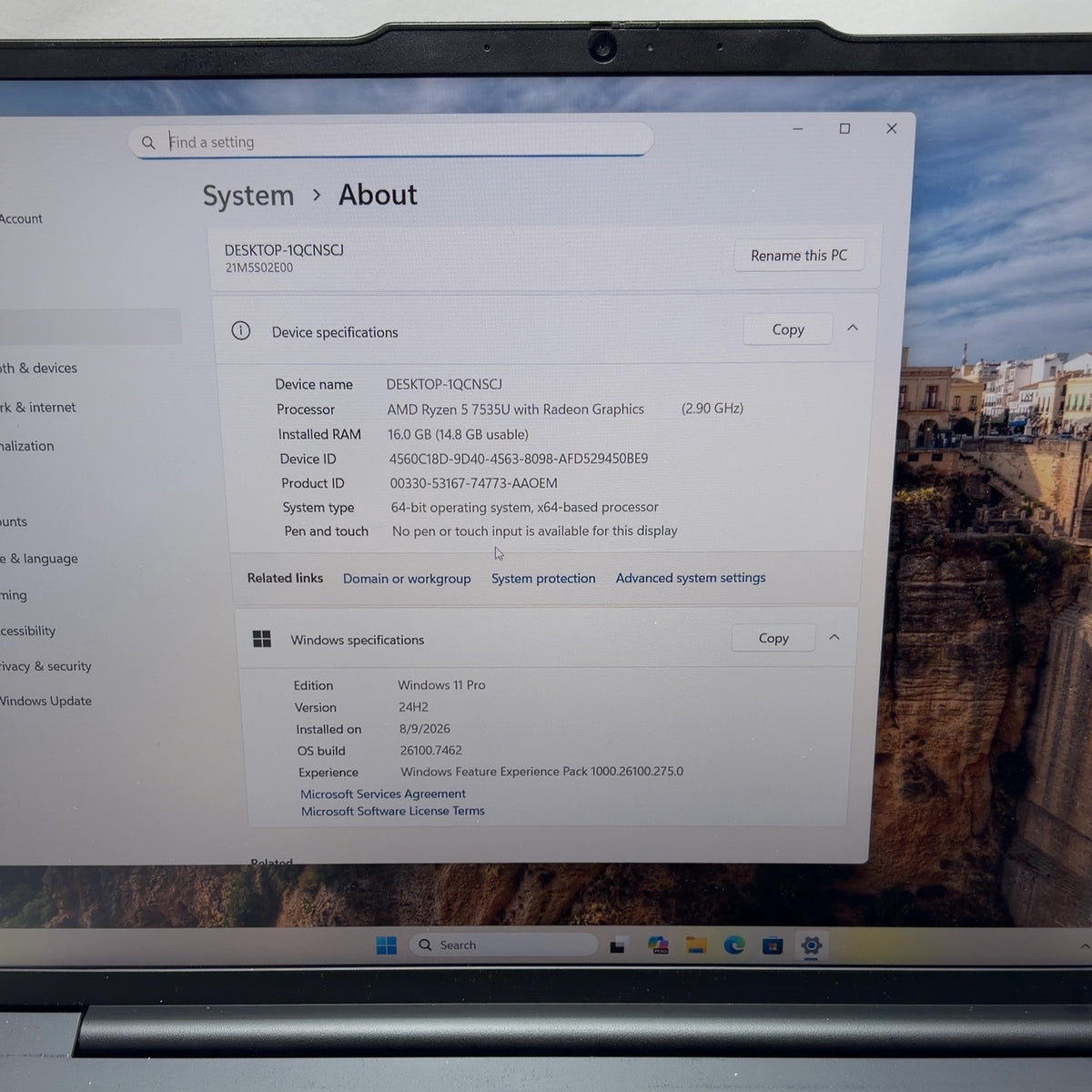Open Domain or workgroup link
Screen dimensions: 1092x1092
(407, 579)
